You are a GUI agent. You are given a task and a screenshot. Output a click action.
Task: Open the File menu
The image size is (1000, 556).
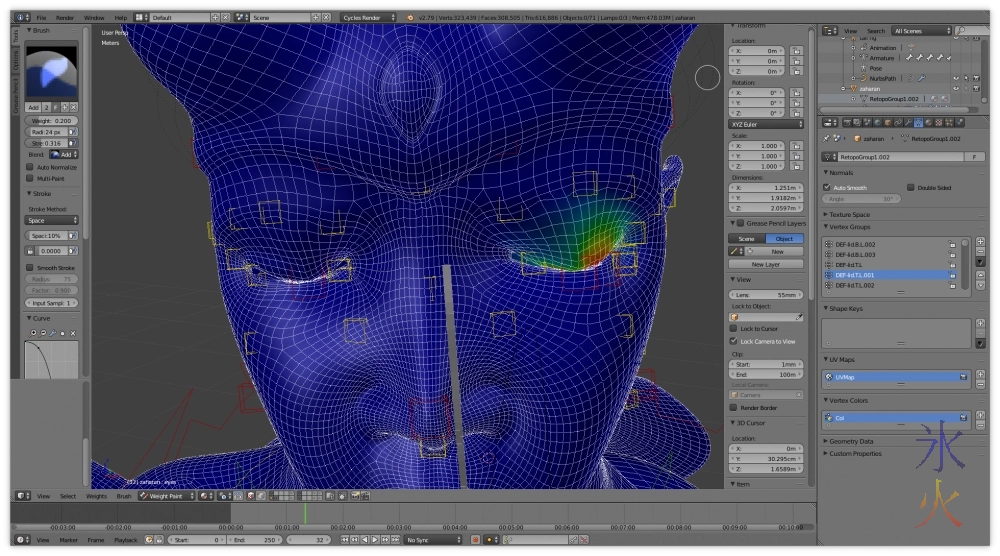pyautogui.click(x=41, y=17)
